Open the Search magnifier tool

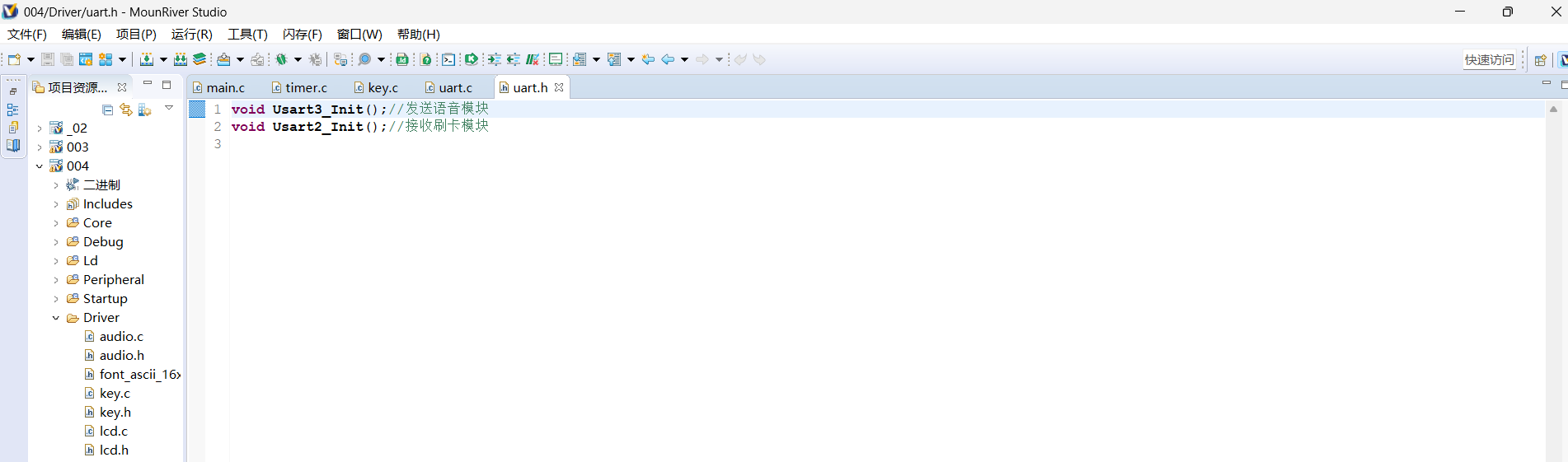(364, 59)
